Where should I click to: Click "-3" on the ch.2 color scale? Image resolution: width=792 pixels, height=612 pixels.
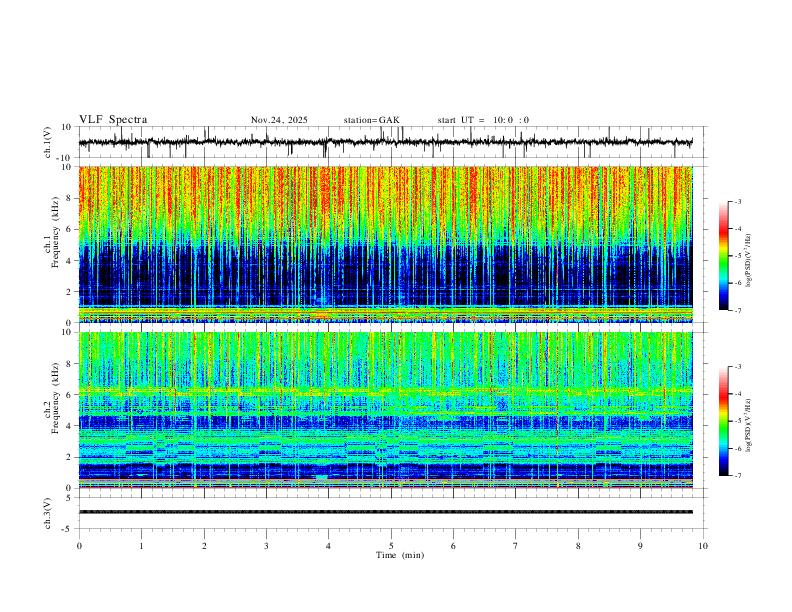click(x=737, y=367)
